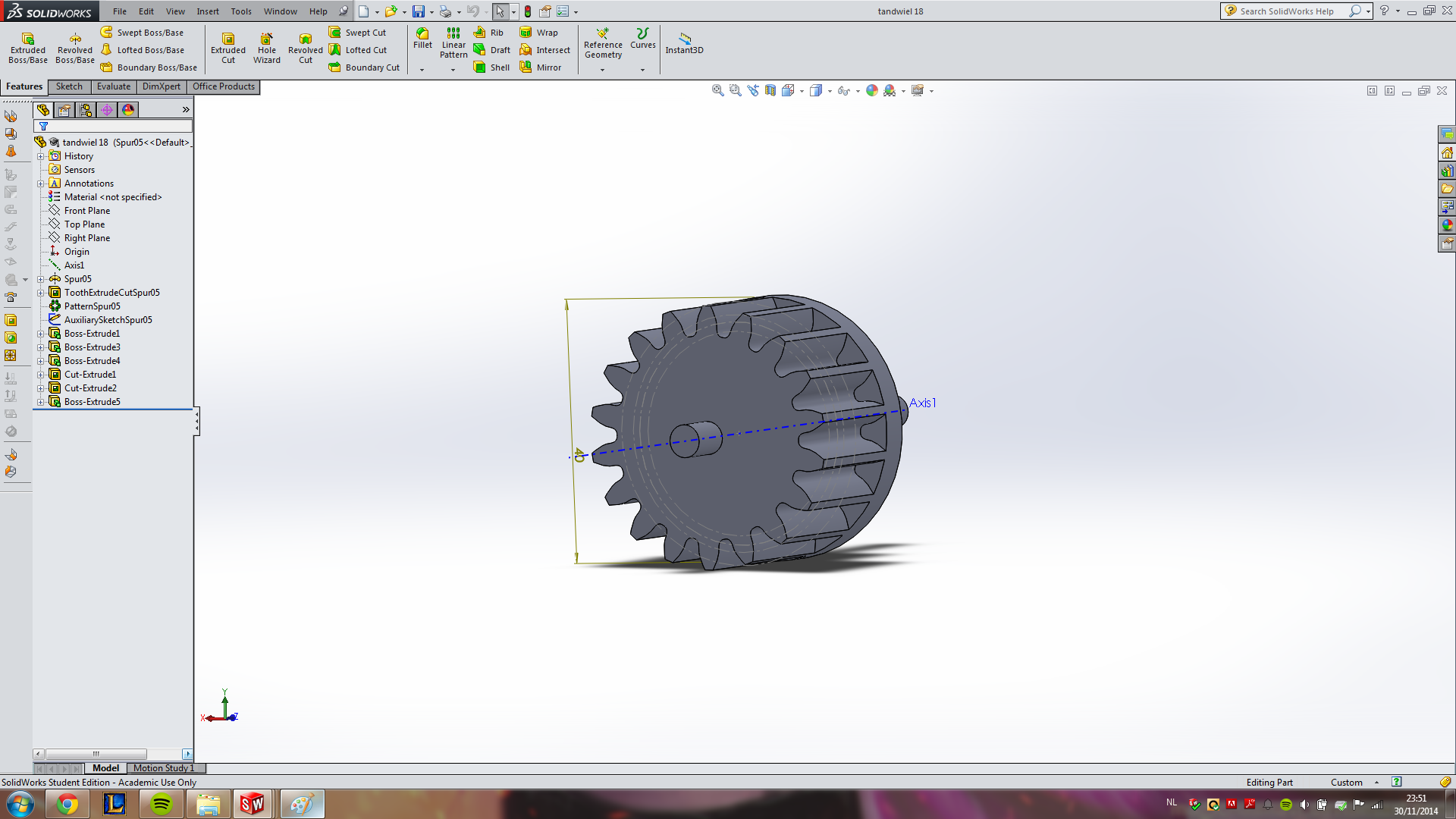1456x819 pixels.
Task: Select the Mirror tool
Action: 540,67
